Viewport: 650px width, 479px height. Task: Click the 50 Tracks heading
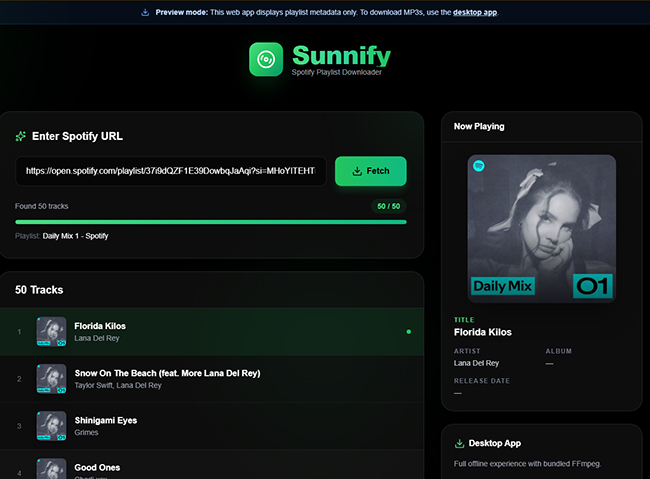pos(39,290)
